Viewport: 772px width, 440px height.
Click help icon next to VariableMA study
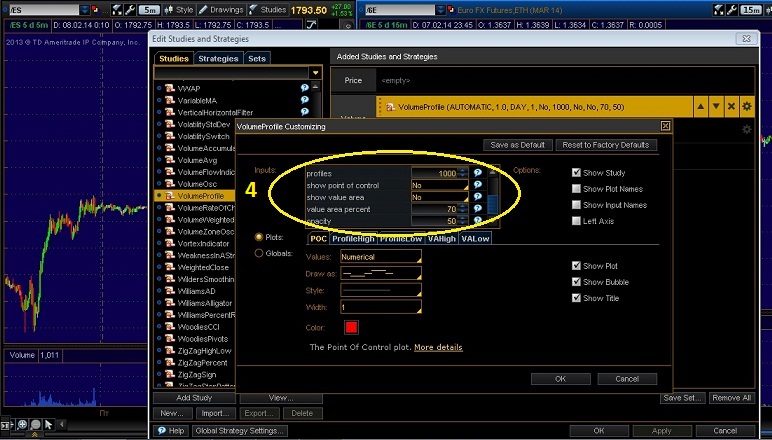pos(304,100)
